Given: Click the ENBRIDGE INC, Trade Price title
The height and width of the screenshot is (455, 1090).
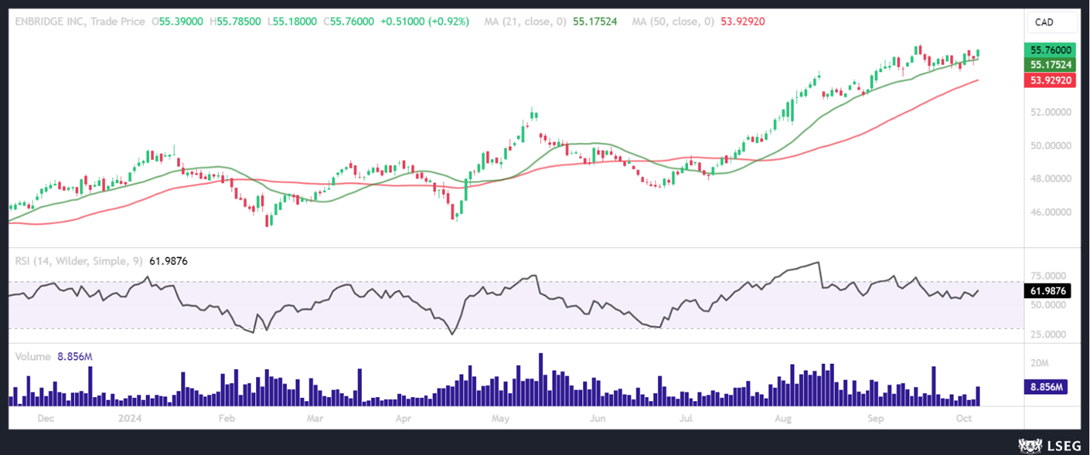Looking at the screenshot, I should pyautogui.click(x=80, y=22).
